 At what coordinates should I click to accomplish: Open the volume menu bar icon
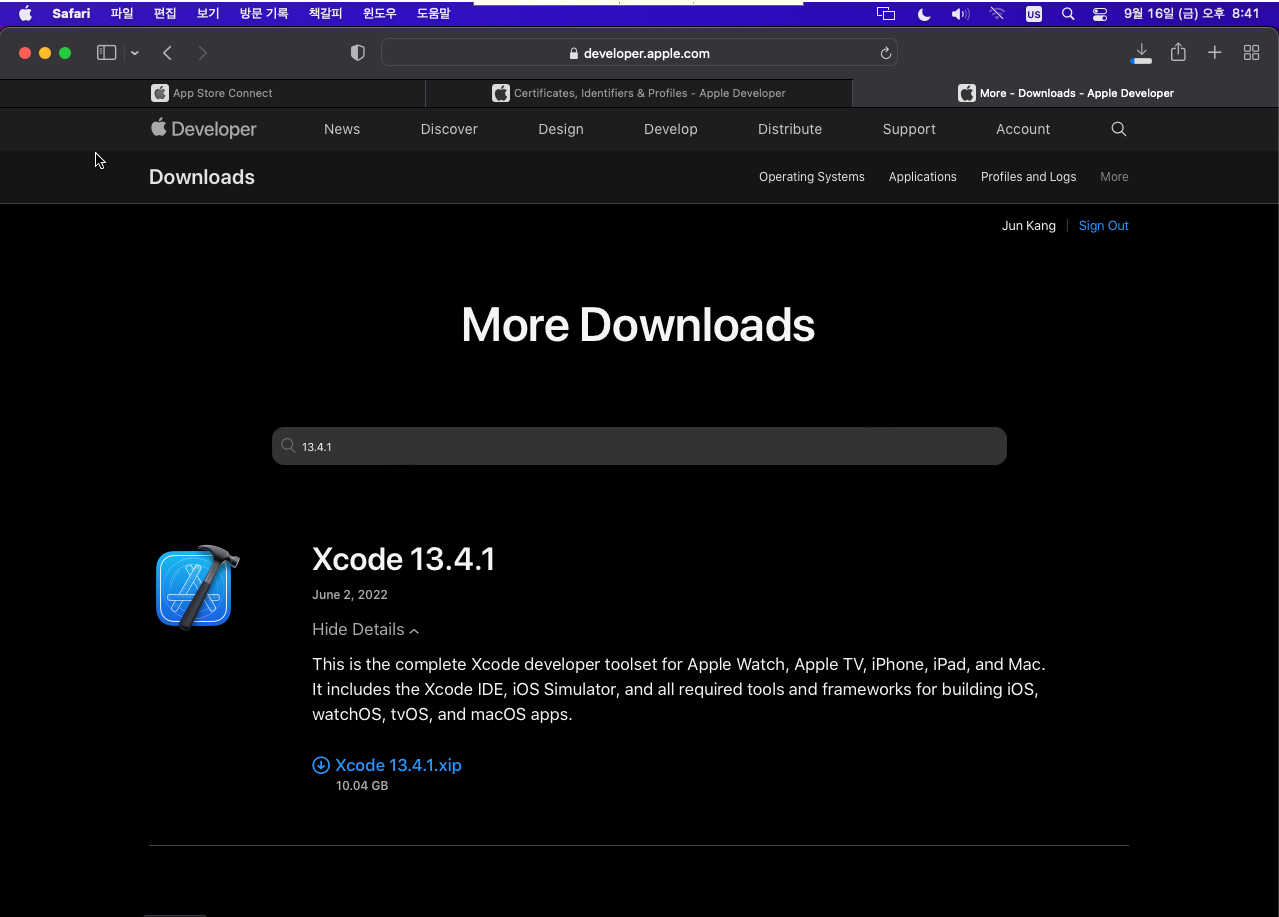pos(960,14)
